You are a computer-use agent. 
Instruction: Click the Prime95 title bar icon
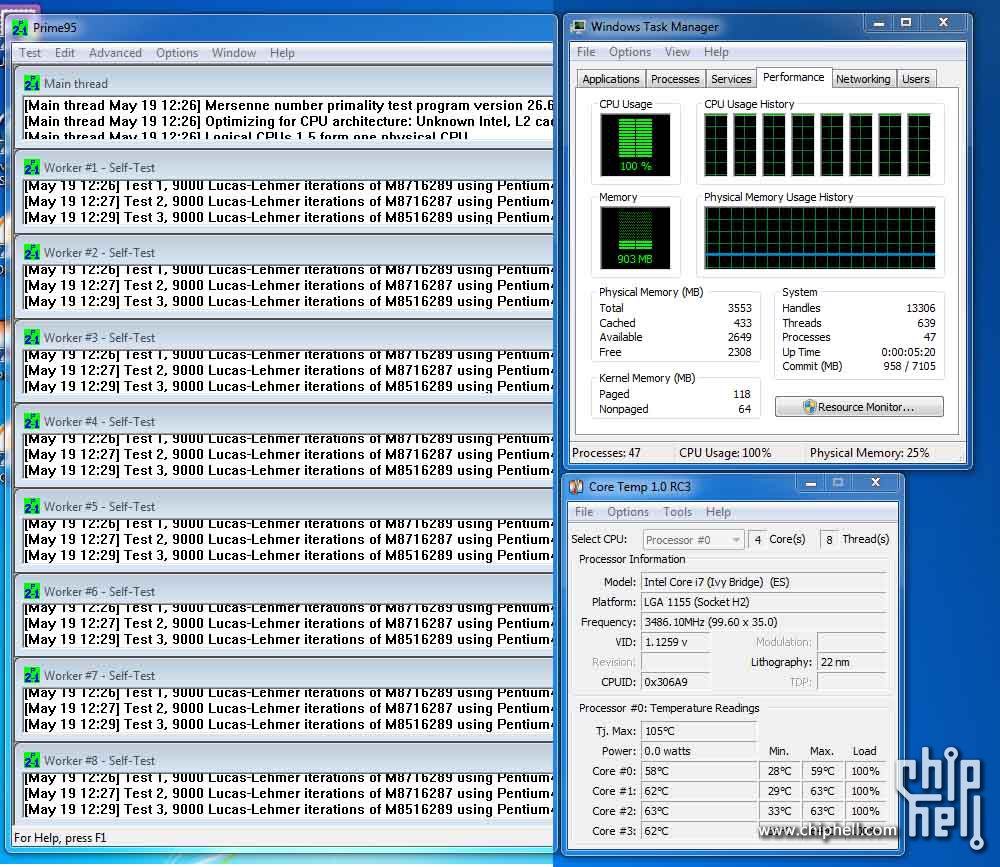tap(20, 28)
